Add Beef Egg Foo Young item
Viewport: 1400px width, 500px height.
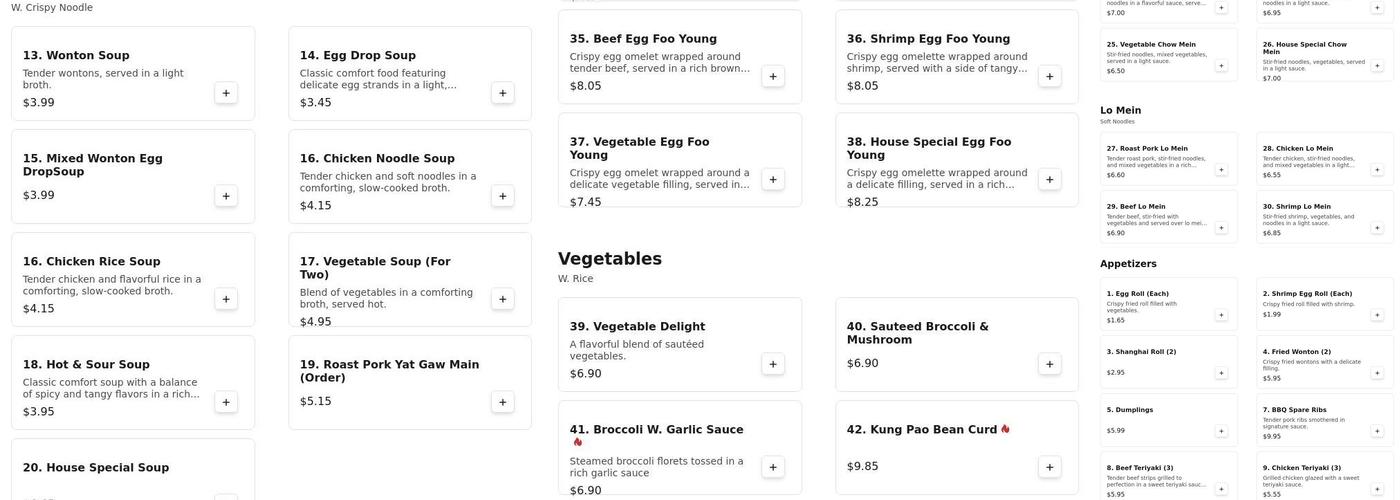(x=773, y=76)
